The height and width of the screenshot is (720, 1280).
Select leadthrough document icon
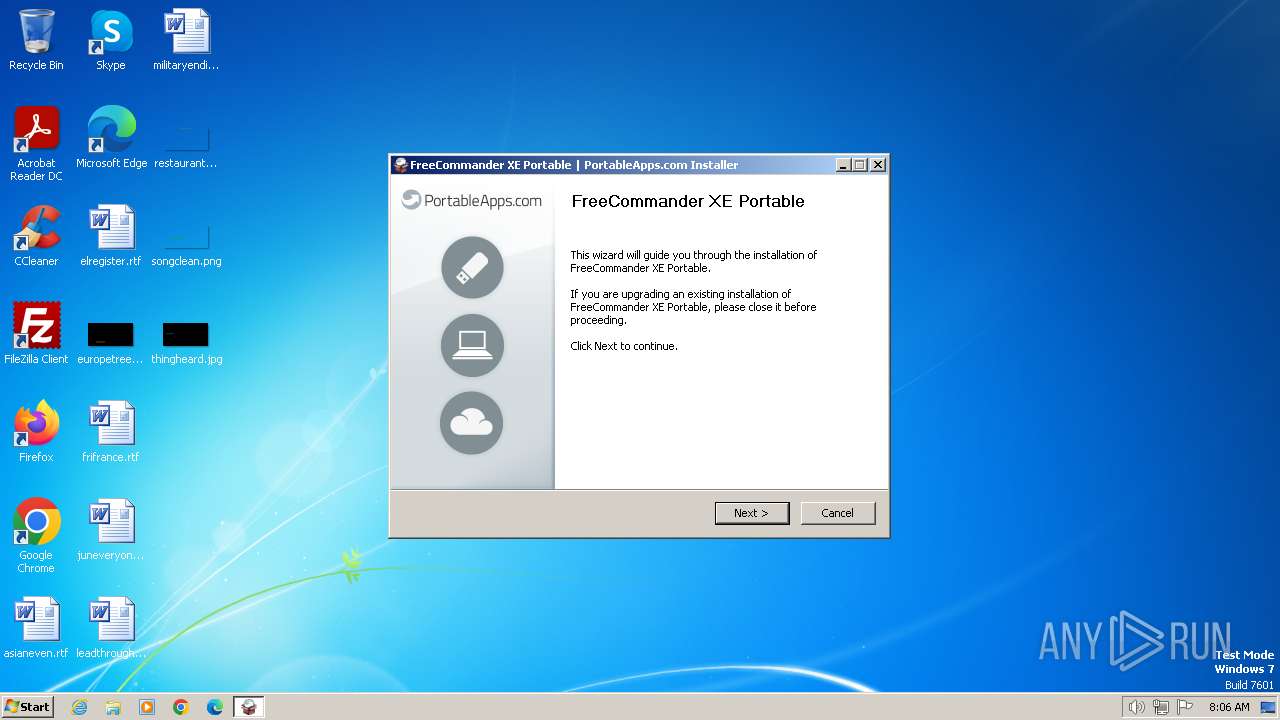pos(111,628)
